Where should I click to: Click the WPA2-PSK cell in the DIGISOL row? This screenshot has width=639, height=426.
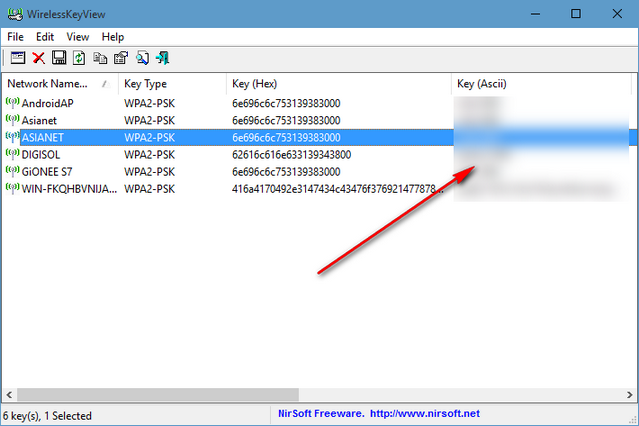point(150,155)
